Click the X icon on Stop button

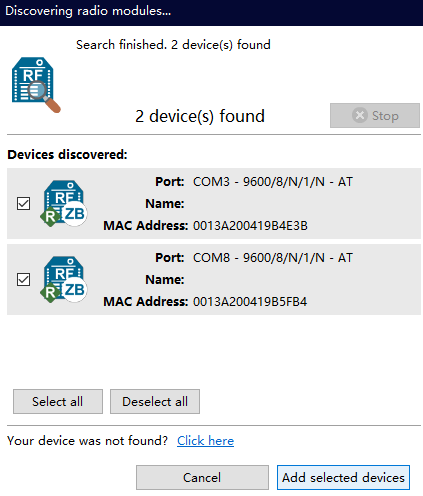pos(360,115)
